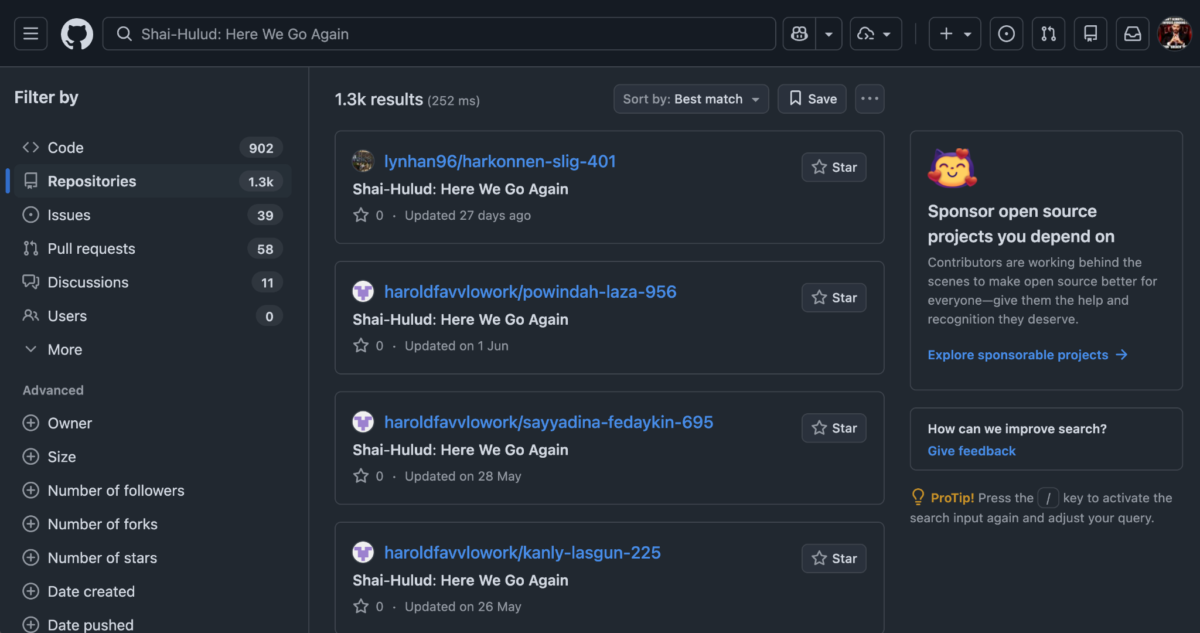Filter results by Pull requests

(x=153, y=249)
